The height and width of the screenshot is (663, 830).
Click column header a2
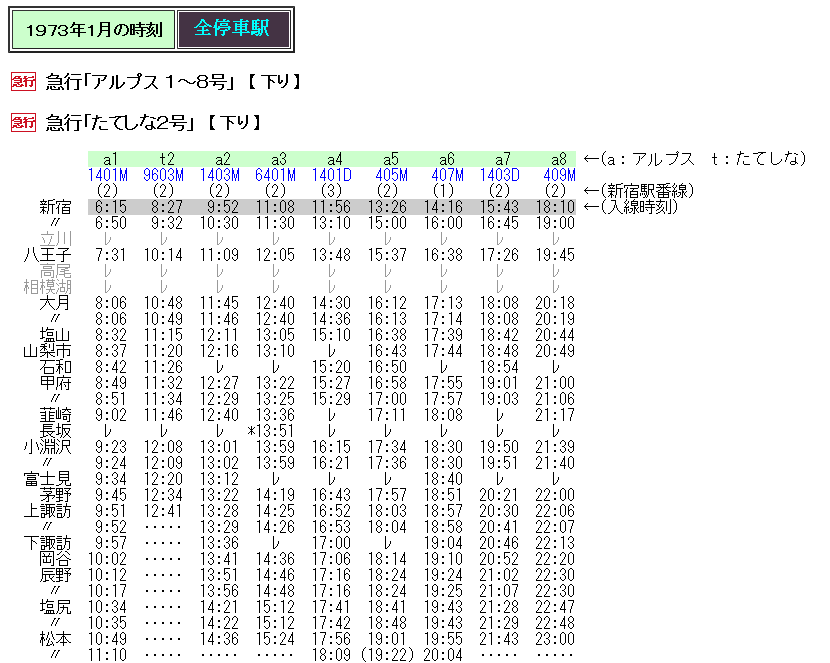click(x=223, y=159)
